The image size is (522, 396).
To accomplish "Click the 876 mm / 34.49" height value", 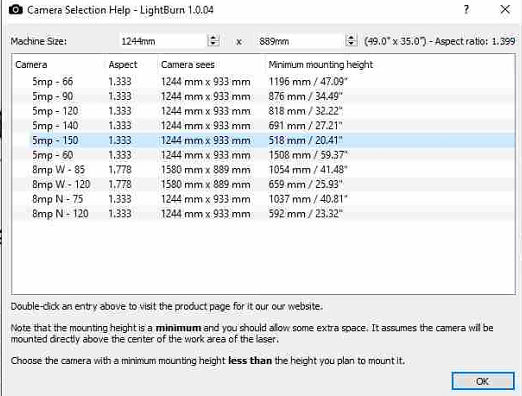I will (305, 96).
